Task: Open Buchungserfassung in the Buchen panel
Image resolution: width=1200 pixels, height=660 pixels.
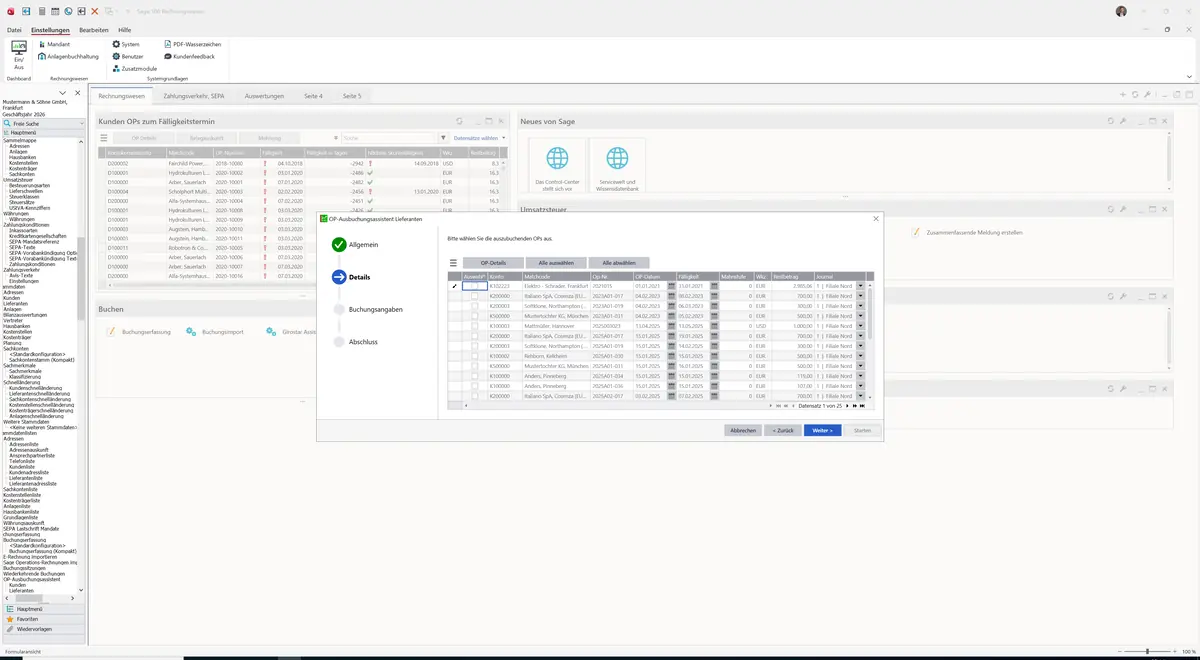Action: pyautogui.click(x=140, y=331)
